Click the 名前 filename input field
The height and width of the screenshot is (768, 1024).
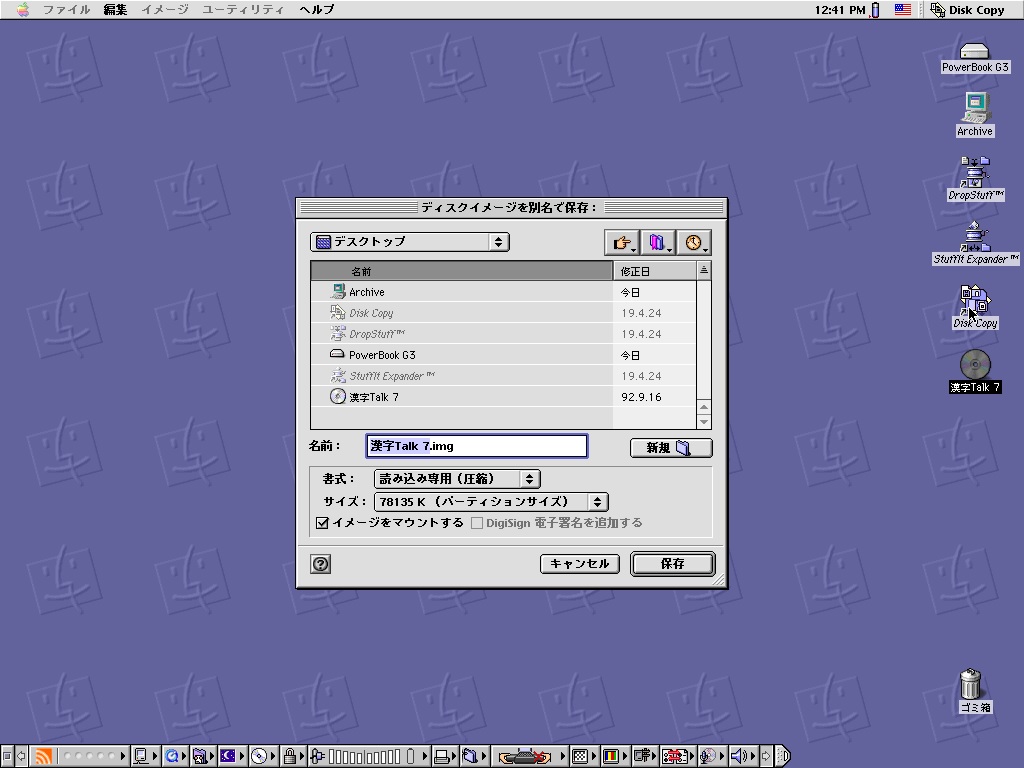tap(477, 446)
